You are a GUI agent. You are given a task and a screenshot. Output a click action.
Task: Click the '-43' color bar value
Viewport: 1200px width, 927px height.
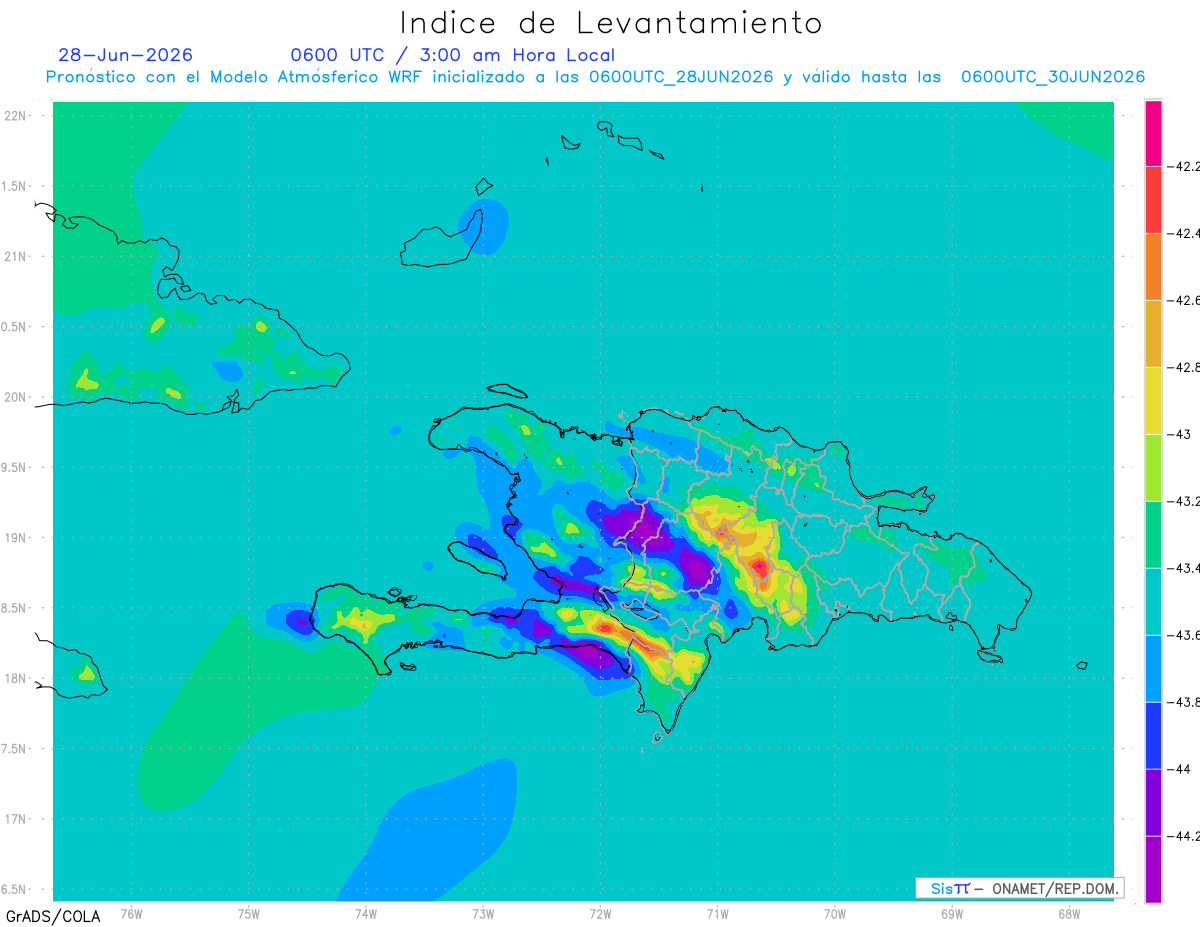tap(1178, 434)
